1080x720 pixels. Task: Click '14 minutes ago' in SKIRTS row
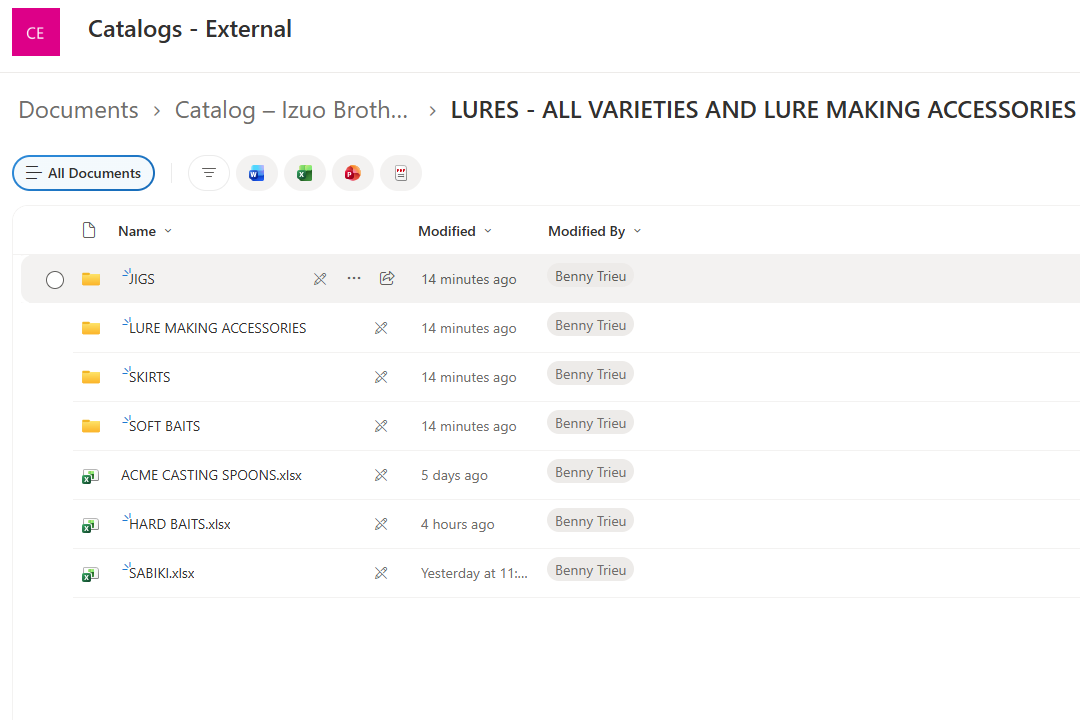(468, 377)
